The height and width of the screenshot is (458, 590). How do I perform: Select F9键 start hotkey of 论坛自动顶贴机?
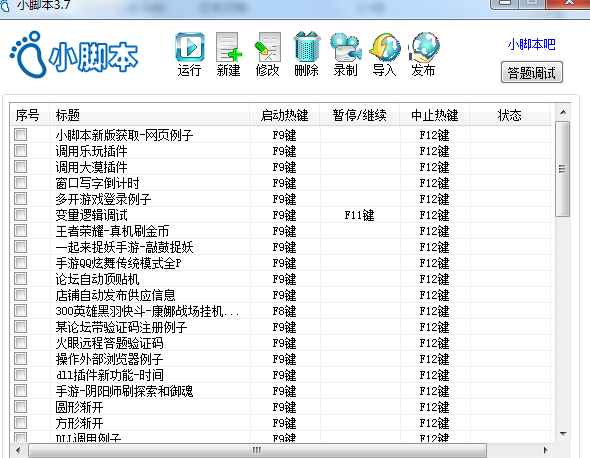(x=284, y=279)
